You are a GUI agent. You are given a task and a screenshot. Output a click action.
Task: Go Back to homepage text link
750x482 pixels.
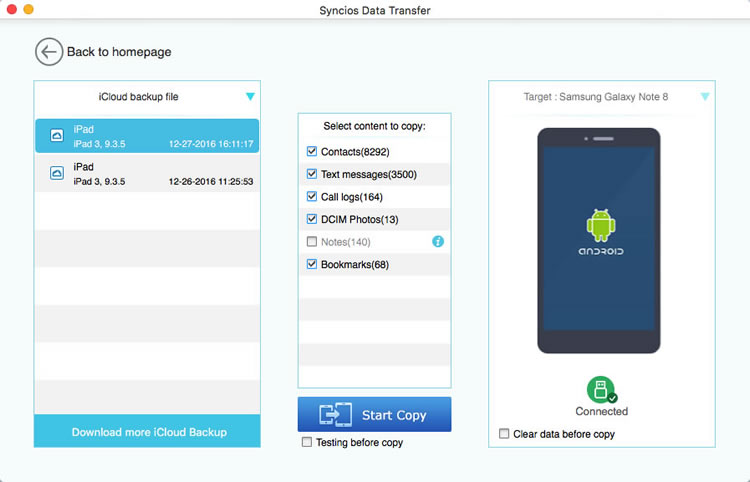tap(119, 52)
